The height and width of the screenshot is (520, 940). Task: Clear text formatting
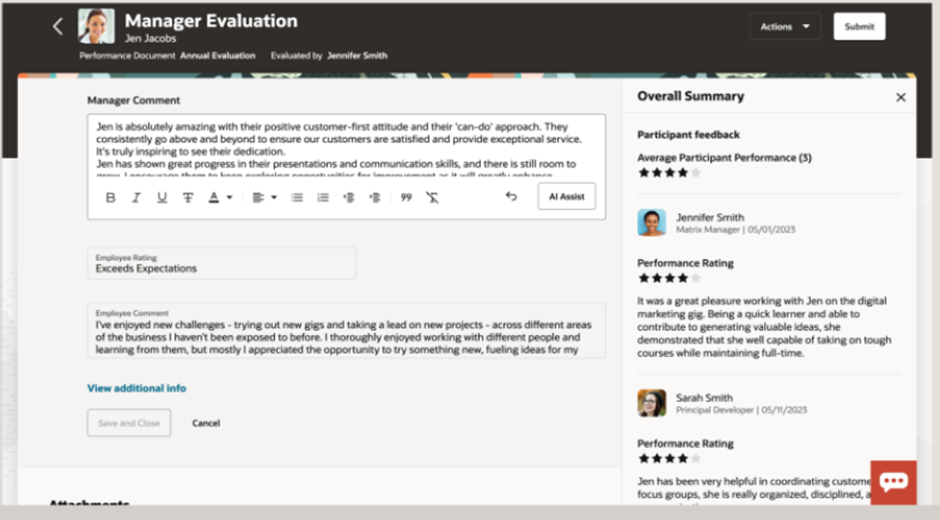click(432, 197)
